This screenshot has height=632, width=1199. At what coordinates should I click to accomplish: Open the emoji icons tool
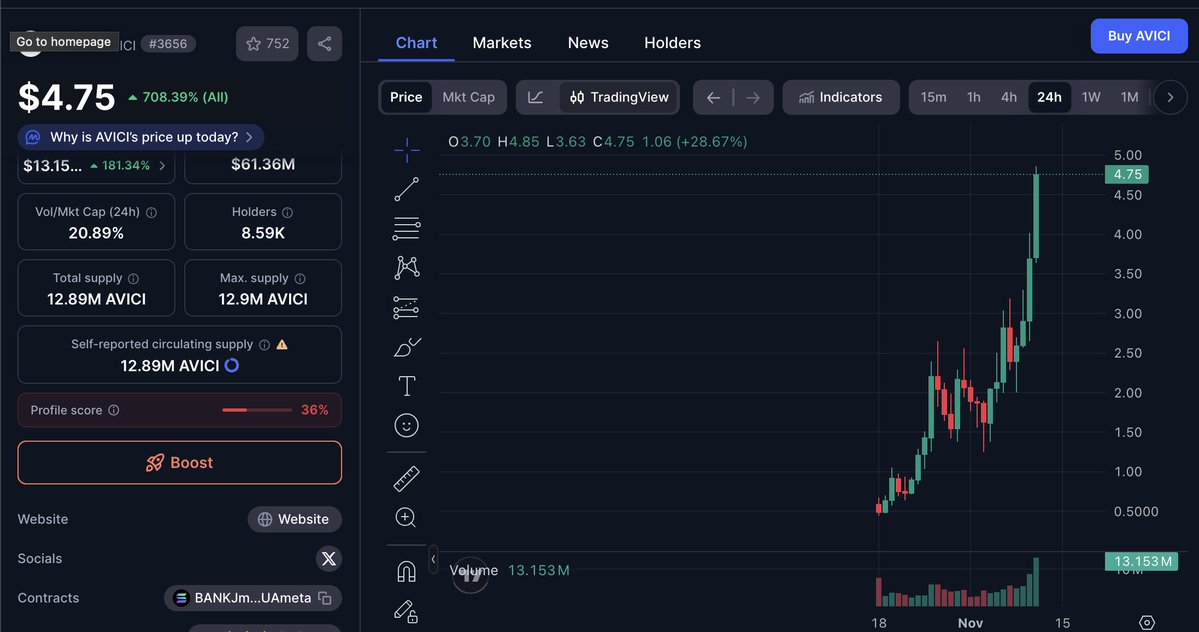click(406, 425)
